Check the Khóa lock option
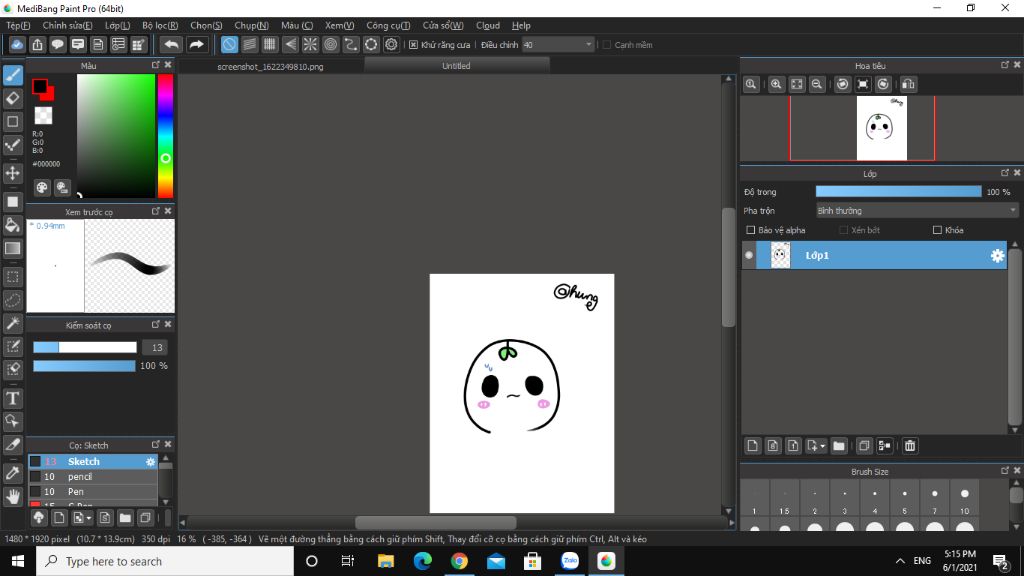The image size is (1024, 576). point(937,230)
